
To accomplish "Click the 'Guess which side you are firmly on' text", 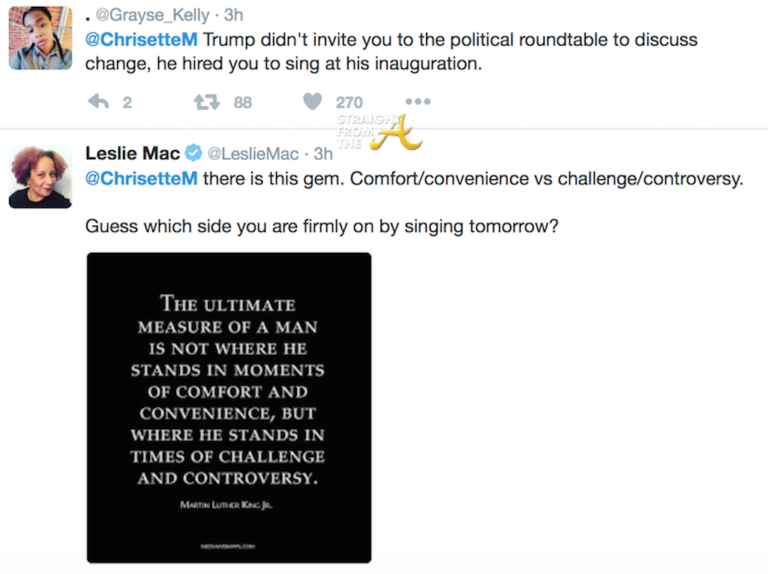I will (x=321, y=227).
